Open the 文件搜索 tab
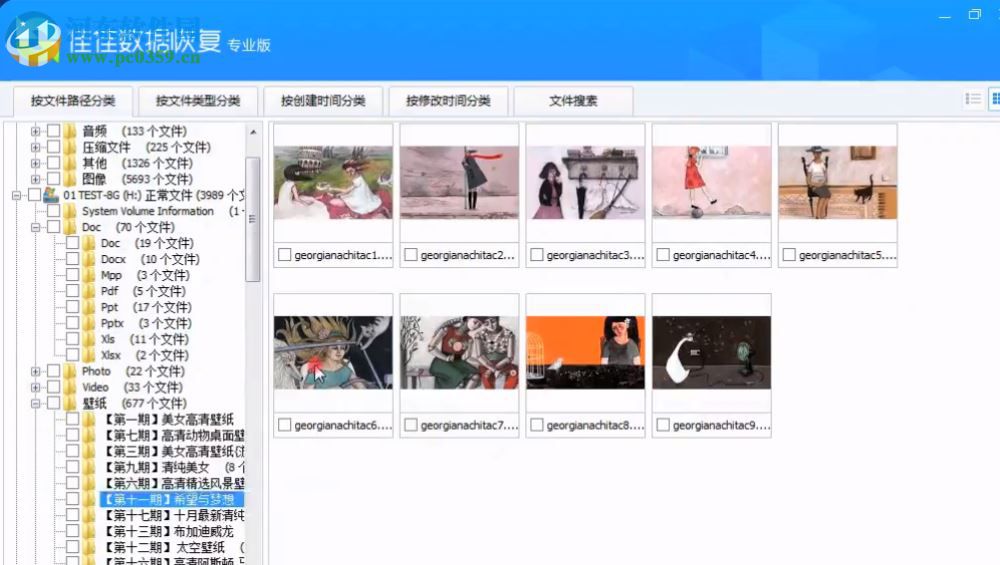 [x=573, y=101]
